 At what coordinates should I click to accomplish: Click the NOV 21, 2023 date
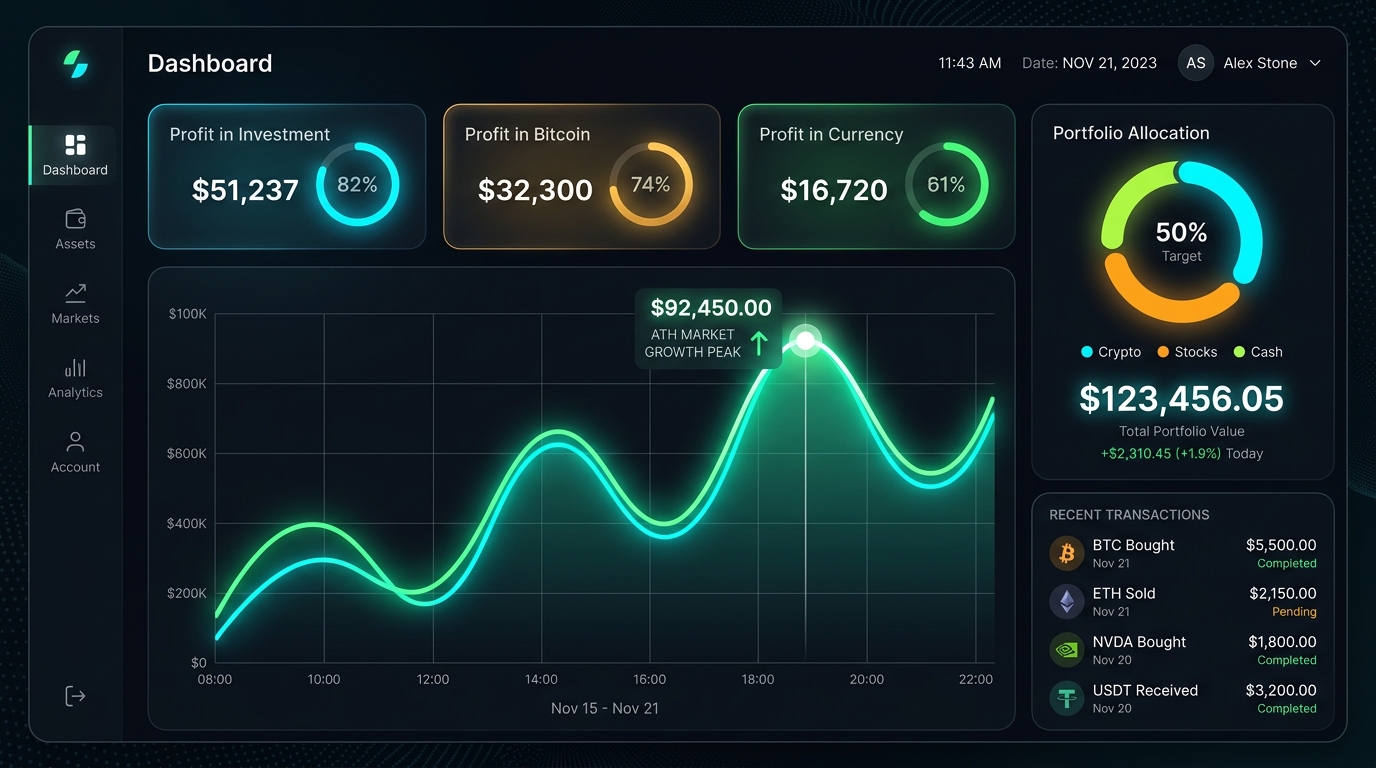(1110, 63)
